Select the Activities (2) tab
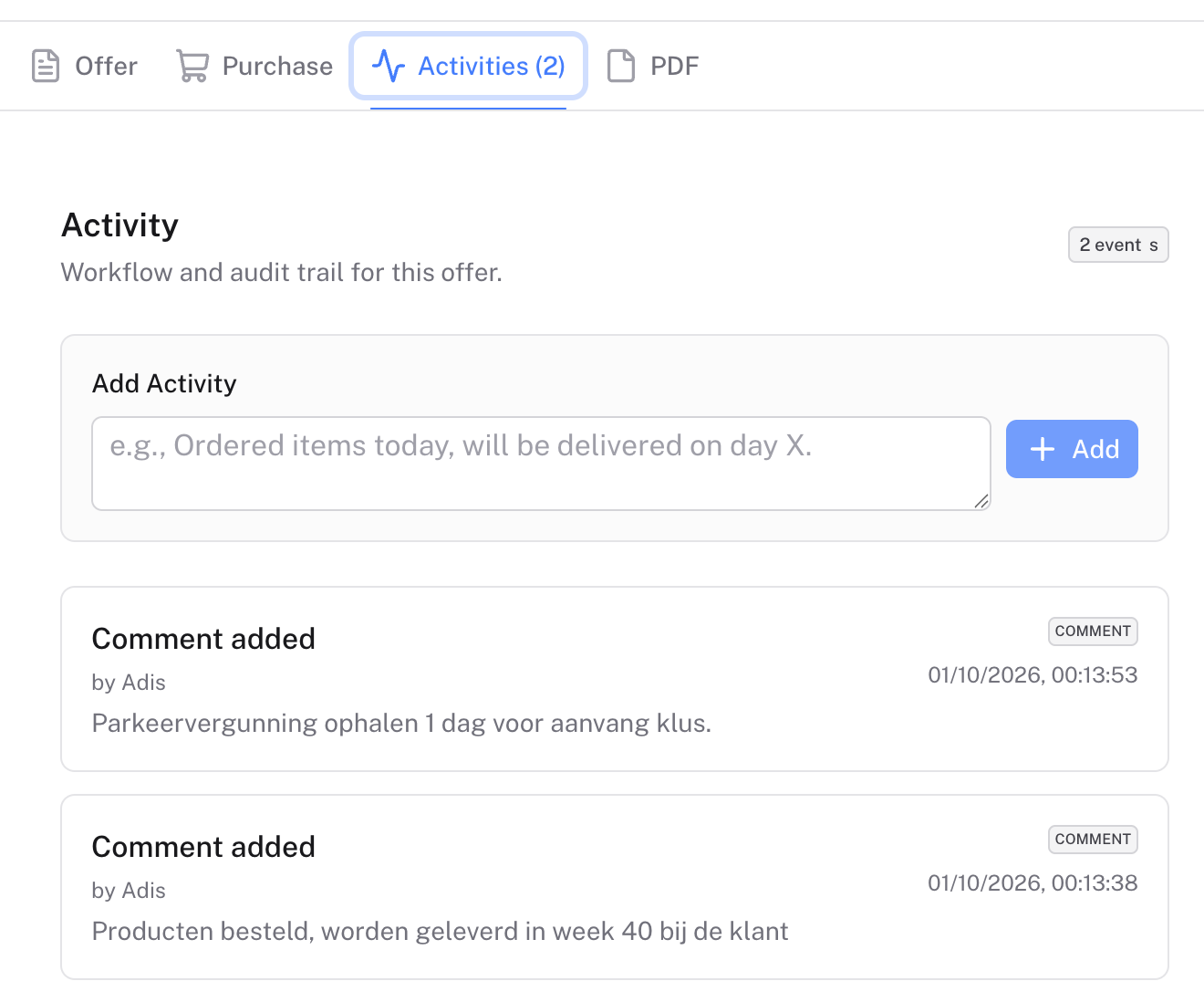Viewport: 1204px width, 1002px height. 468,66
